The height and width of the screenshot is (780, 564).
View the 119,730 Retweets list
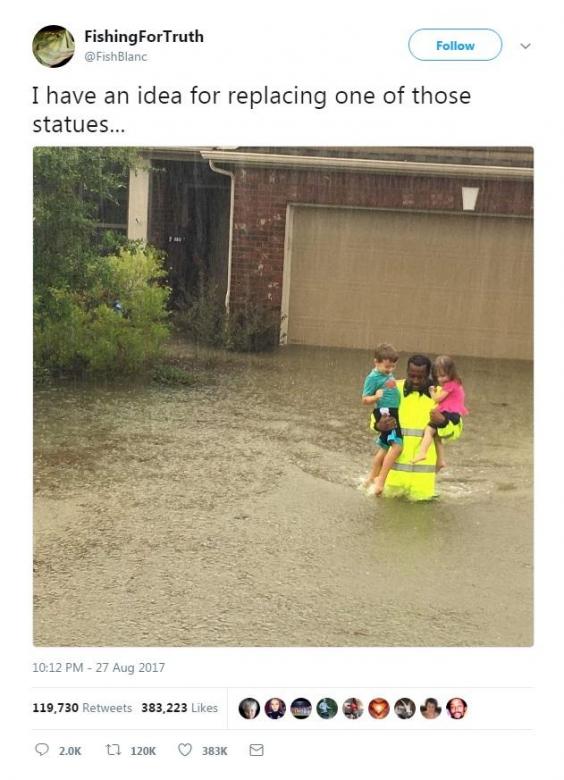tap(82, 707)
